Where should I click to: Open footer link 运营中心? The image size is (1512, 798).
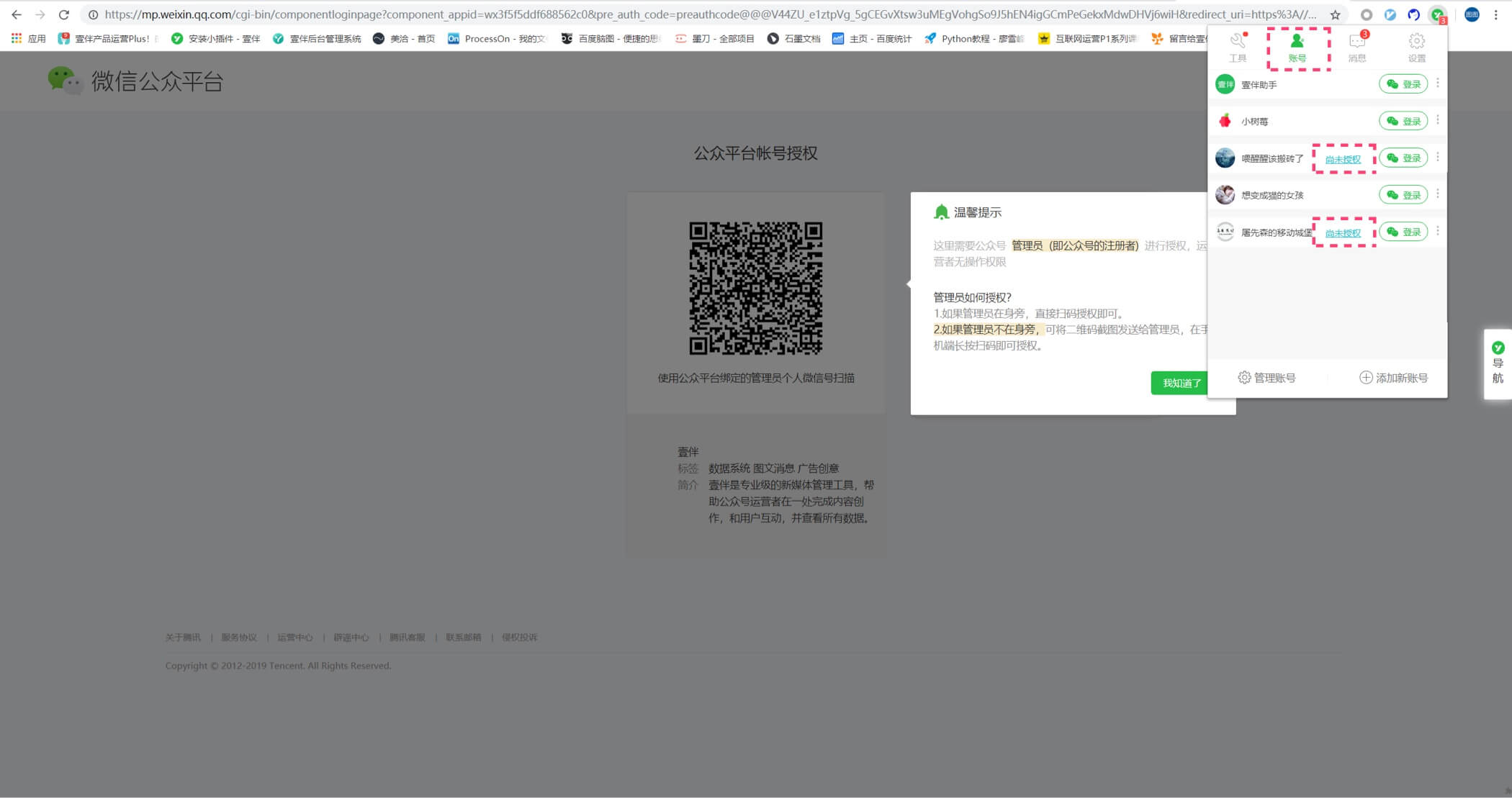point(295,638)
